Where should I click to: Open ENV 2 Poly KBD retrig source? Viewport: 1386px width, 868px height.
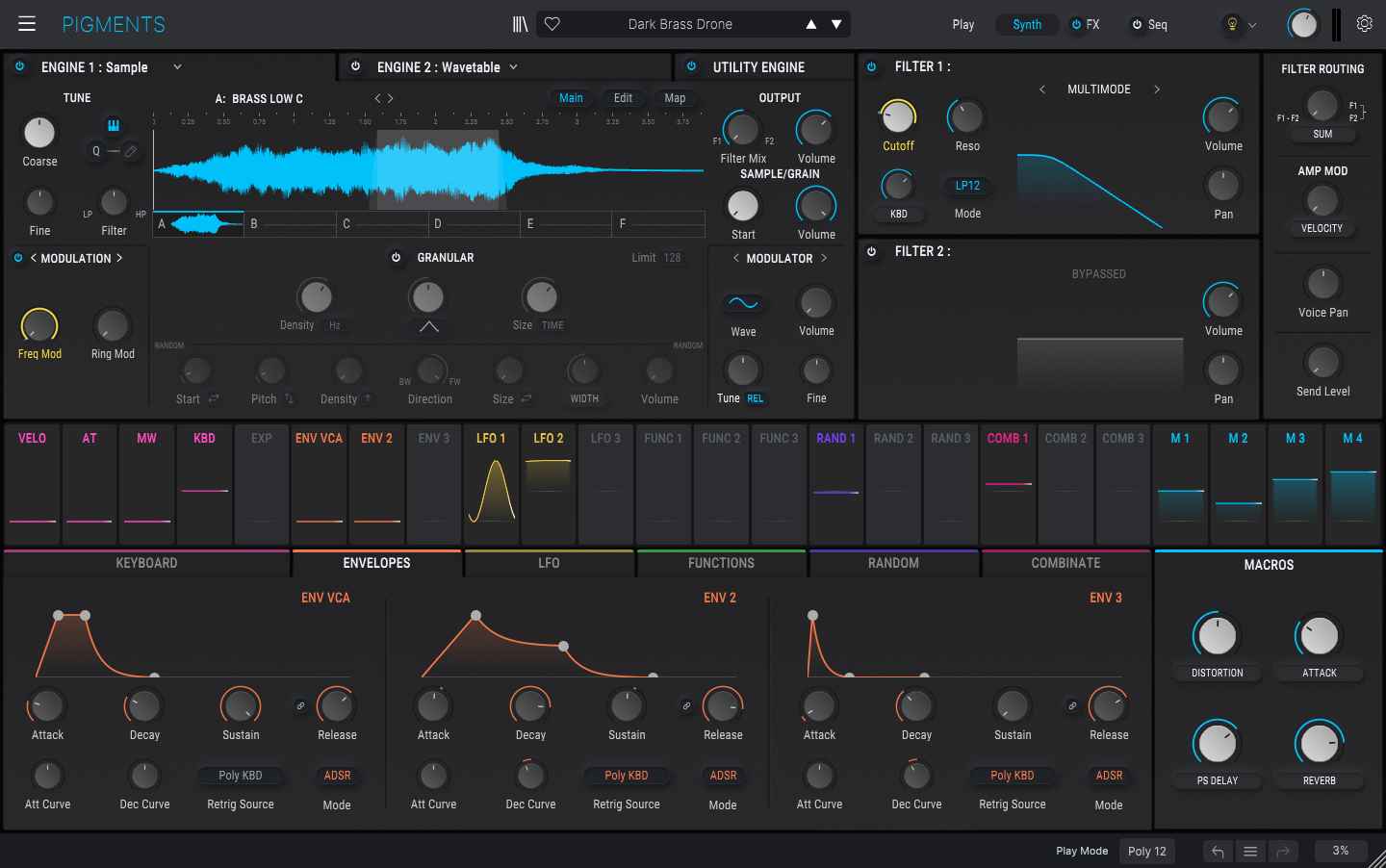click(x=627, y=776)
